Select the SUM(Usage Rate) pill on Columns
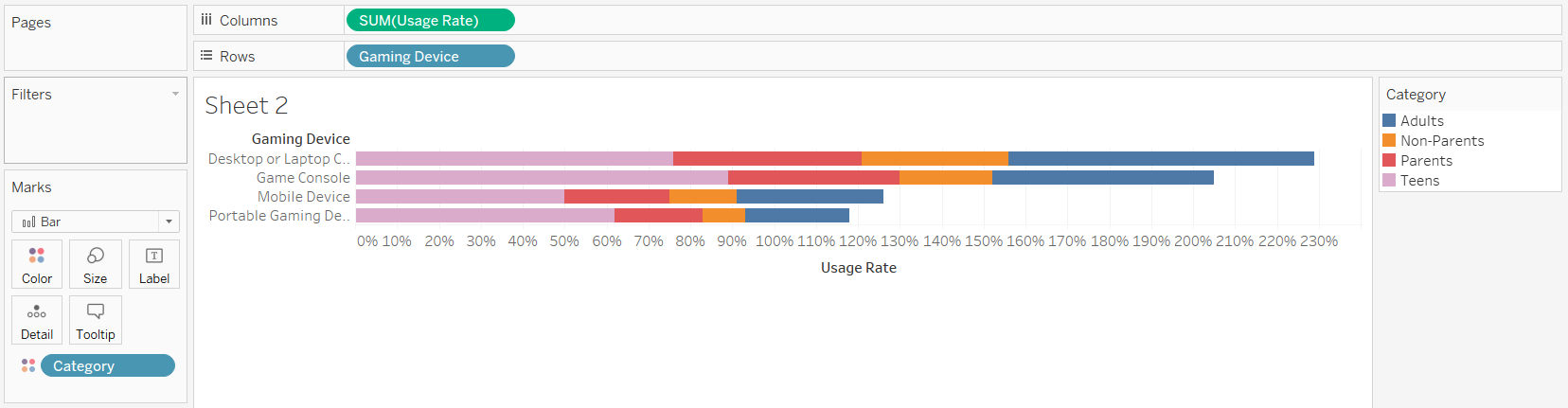 (430, 20)
